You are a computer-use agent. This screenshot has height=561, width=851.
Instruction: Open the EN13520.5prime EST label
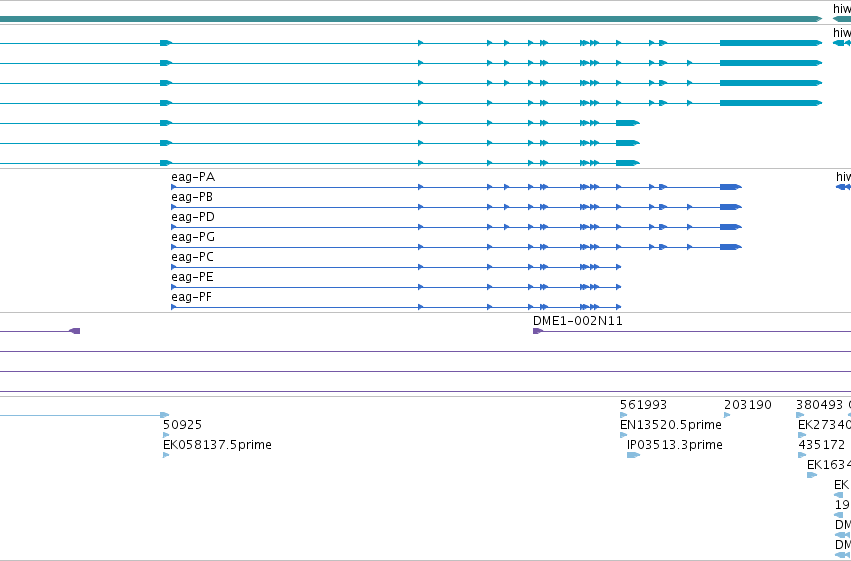click(671, 425)
